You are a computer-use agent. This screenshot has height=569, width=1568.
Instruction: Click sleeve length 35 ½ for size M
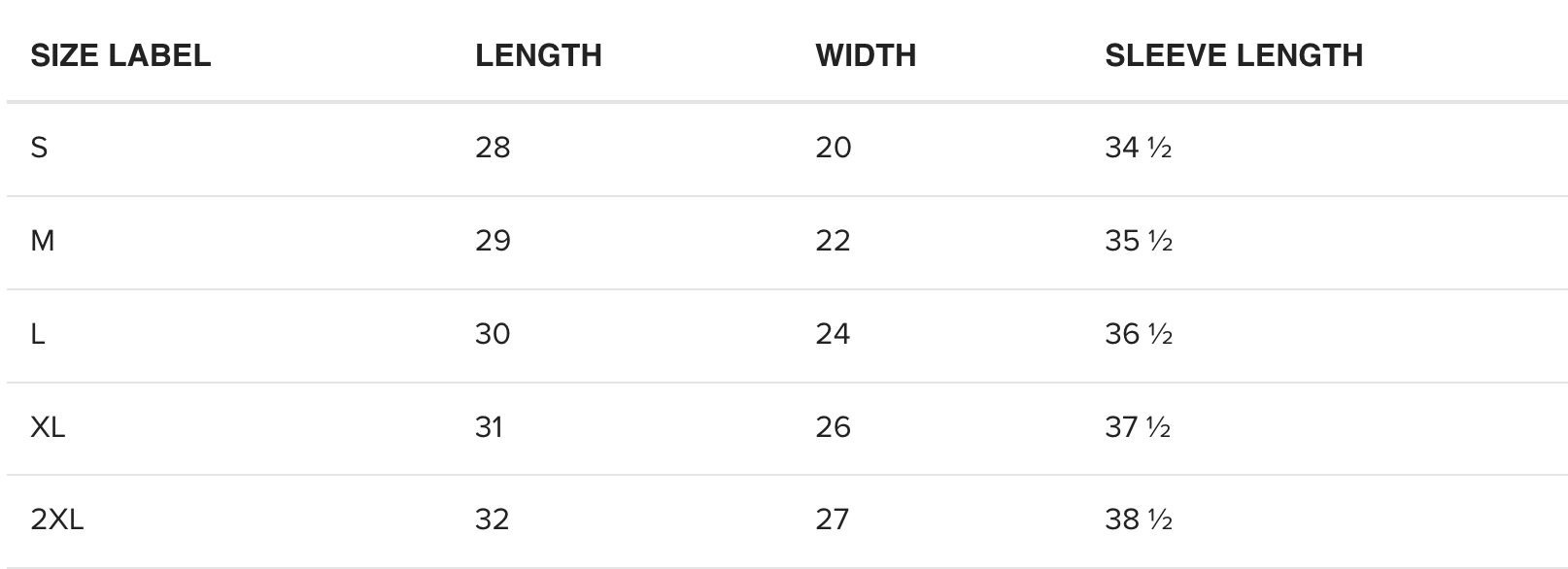1138,241
